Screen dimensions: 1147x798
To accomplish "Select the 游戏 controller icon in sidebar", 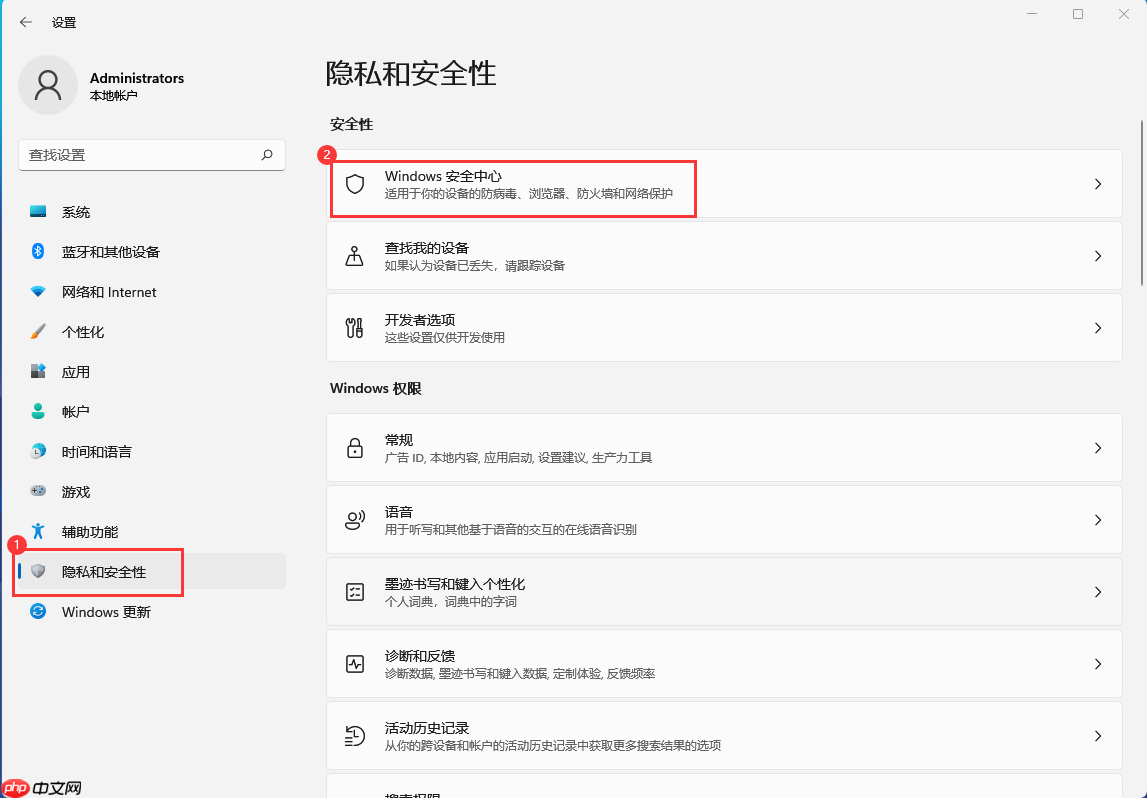I will tap(36, 491).
